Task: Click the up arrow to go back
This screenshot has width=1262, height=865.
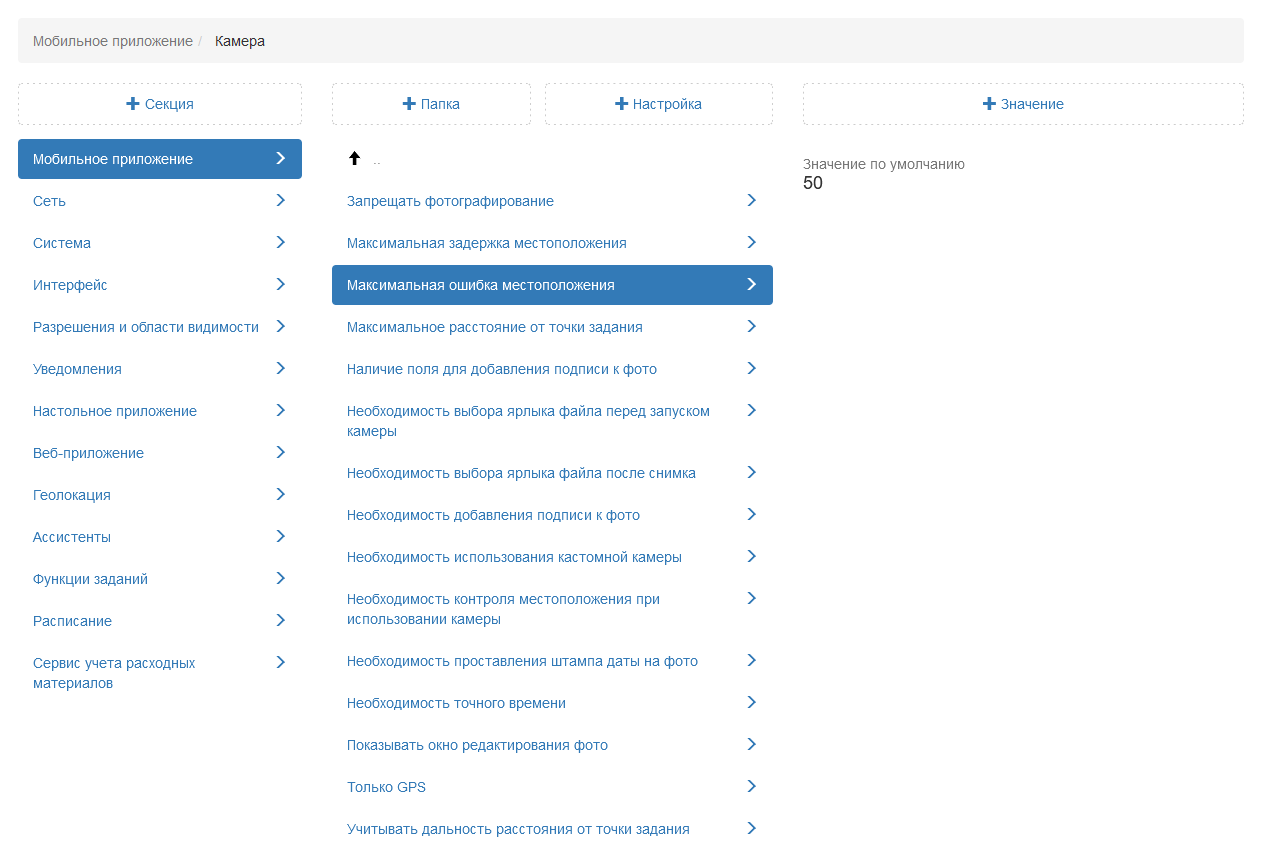Action: (354, 159)
